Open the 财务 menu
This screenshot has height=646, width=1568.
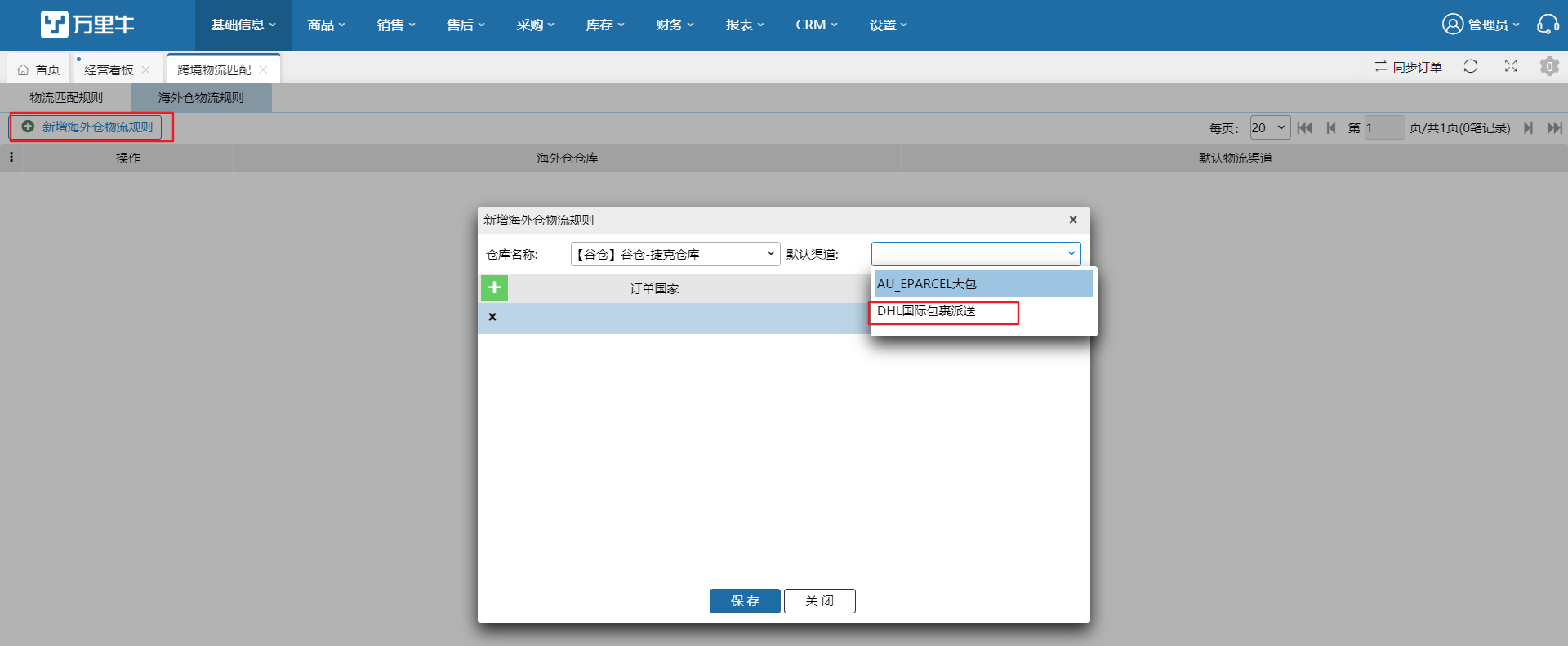pos(675,25)
